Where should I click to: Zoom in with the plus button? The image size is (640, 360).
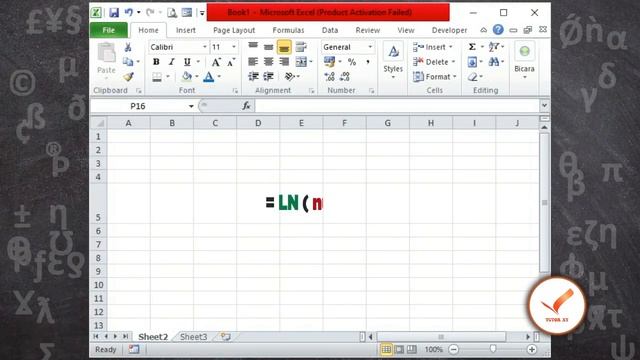coord(531,349)
